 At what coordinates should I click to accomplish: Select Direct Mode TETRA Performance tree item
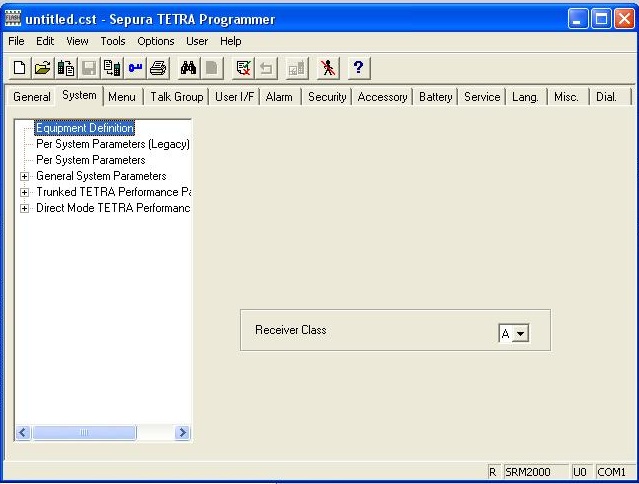point(113,208)
